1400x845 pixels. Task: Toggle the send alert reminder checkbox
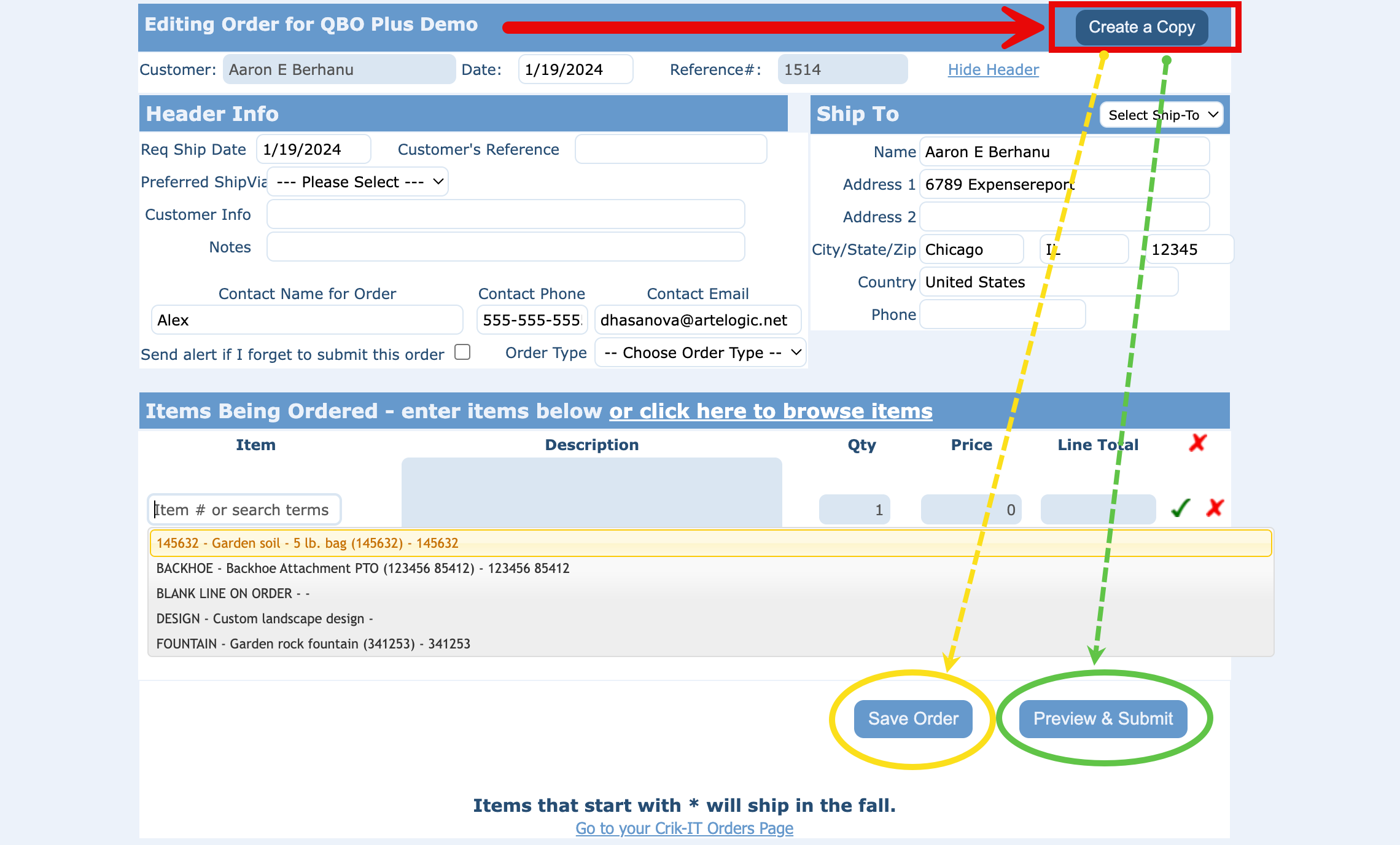[x=462, y=352]
